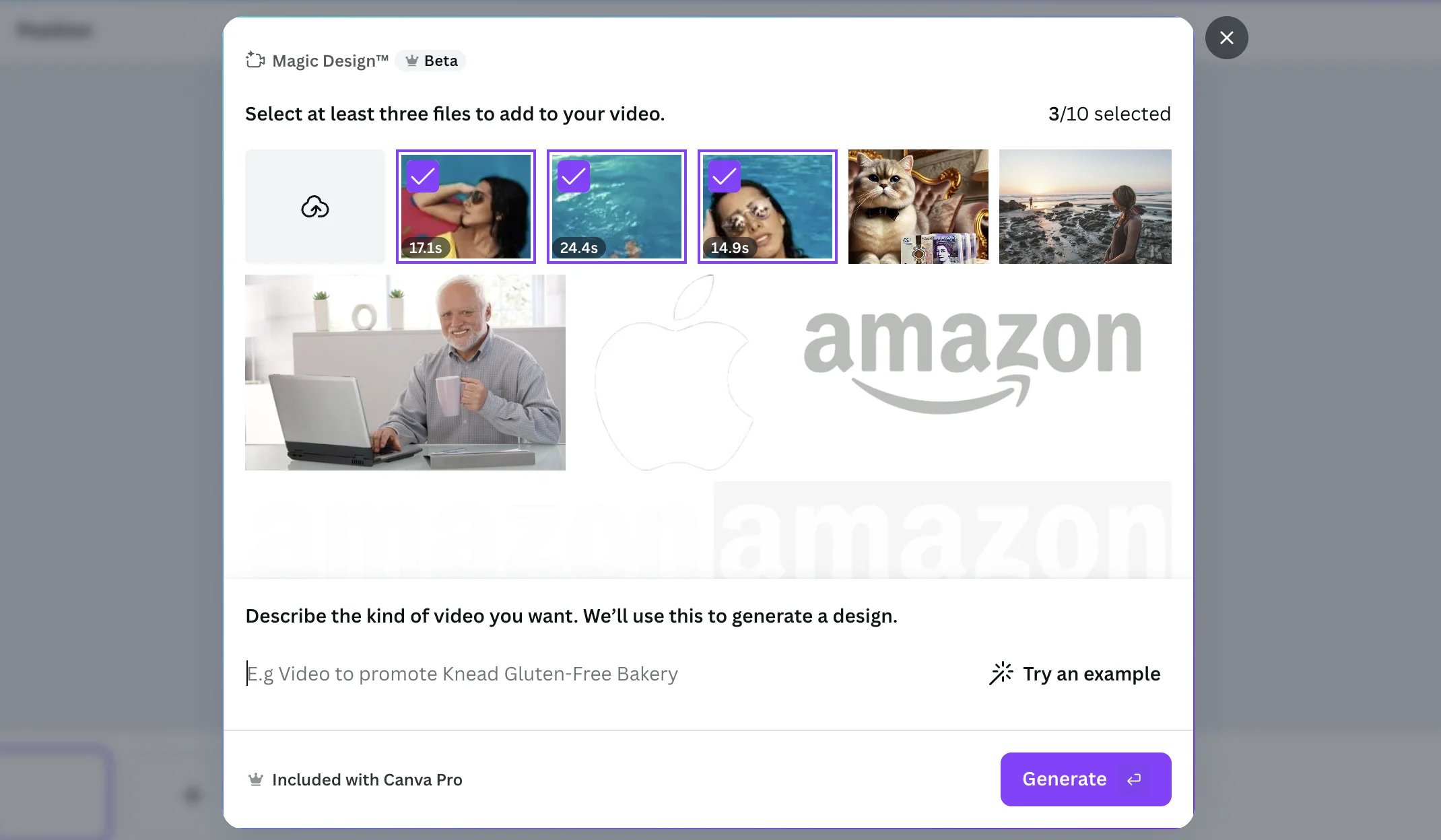Click the cloud upload icon tile
Screen dimensions: 1441x840
coord(314,207)
